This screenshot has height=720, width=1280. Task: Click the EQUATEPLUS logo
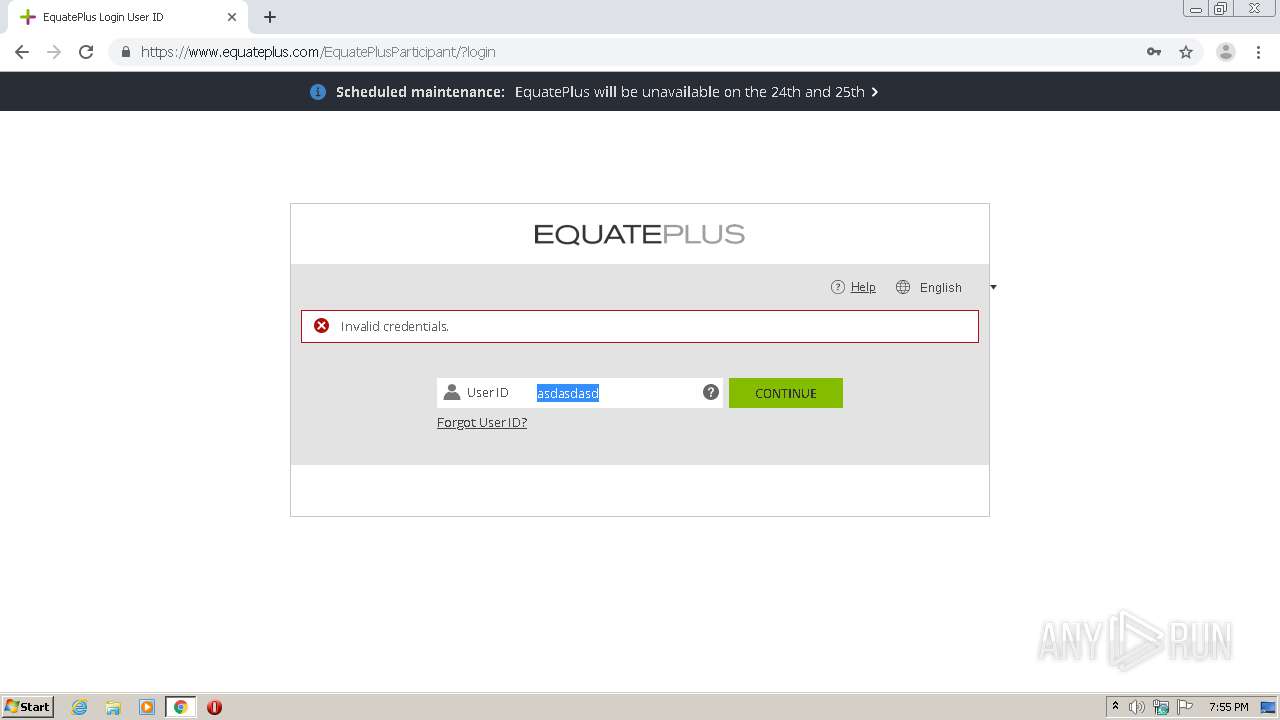point(639,234)
